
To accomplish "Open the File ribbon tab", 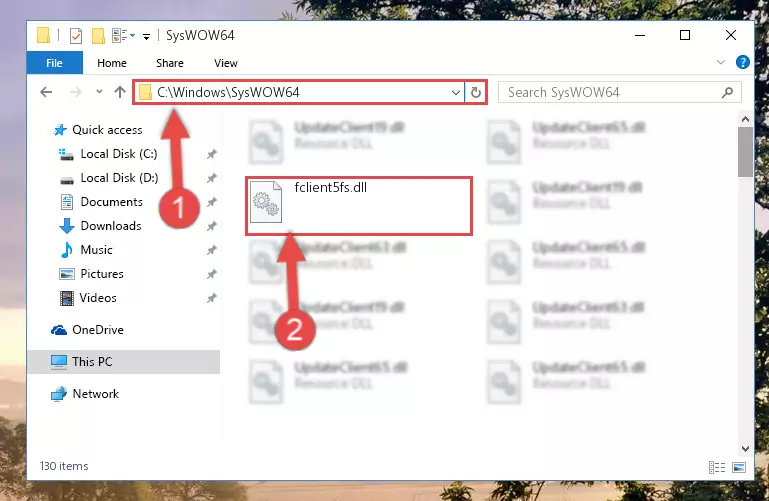I will [x=54, y=63].
